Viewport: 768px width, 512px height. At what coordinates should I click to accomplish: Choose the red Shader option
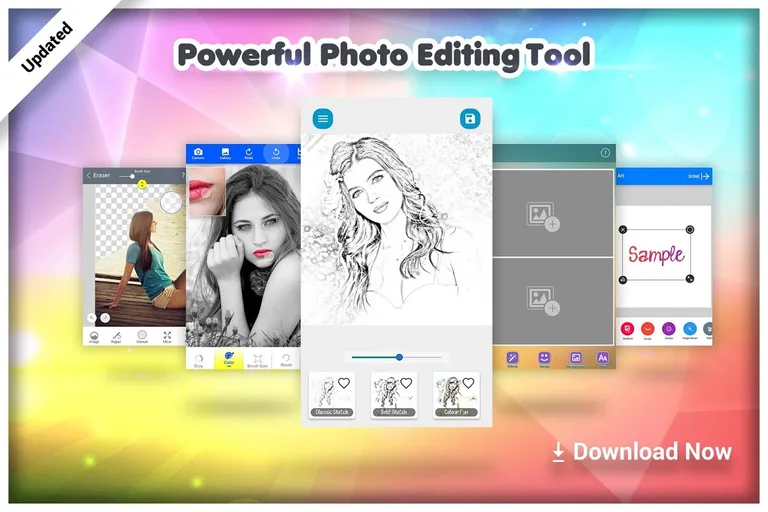[648, 330]
